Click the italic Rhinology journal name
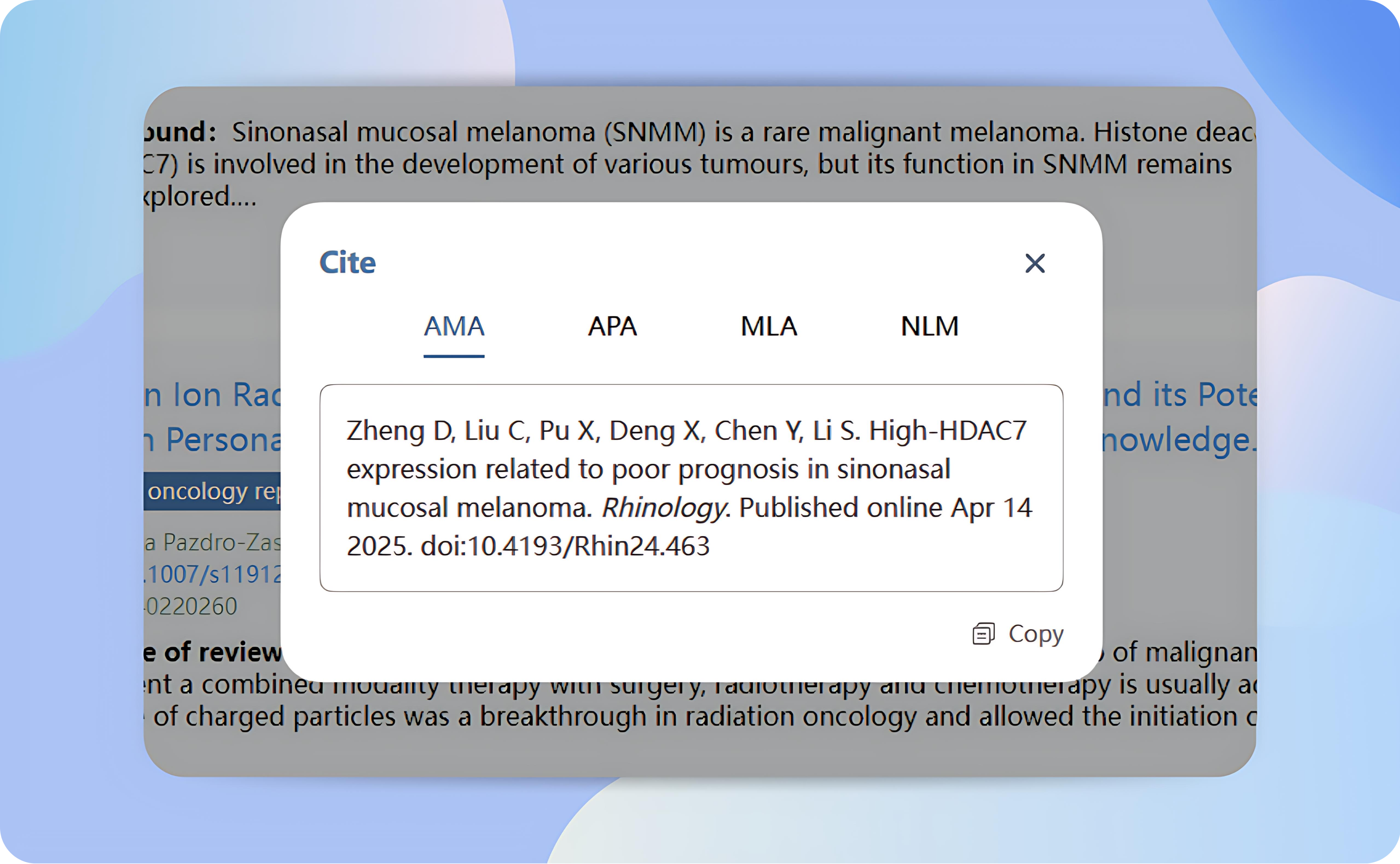 664,507
